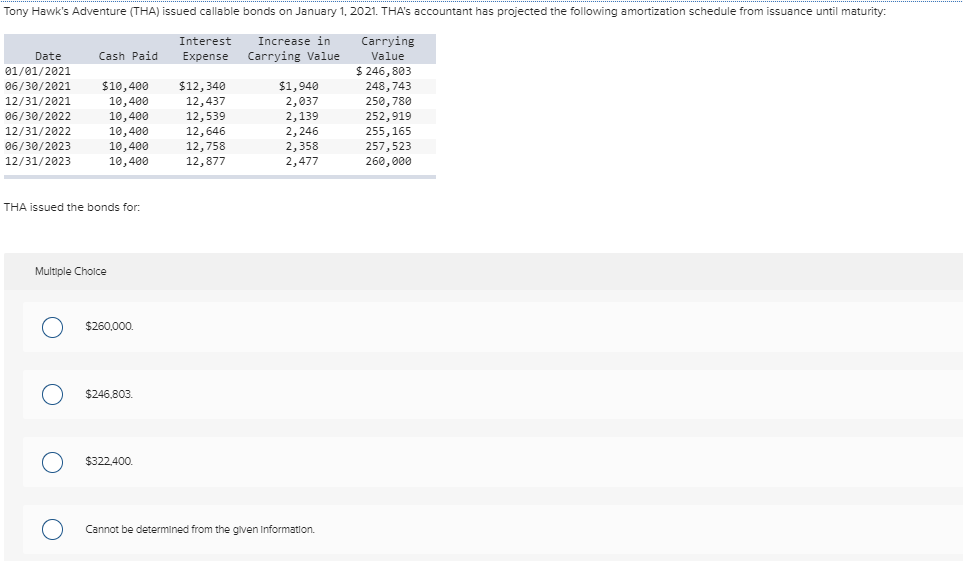Screen dimensions: 963x561
Task: Click the 2,246 increase cell
Action: point(302,131)
